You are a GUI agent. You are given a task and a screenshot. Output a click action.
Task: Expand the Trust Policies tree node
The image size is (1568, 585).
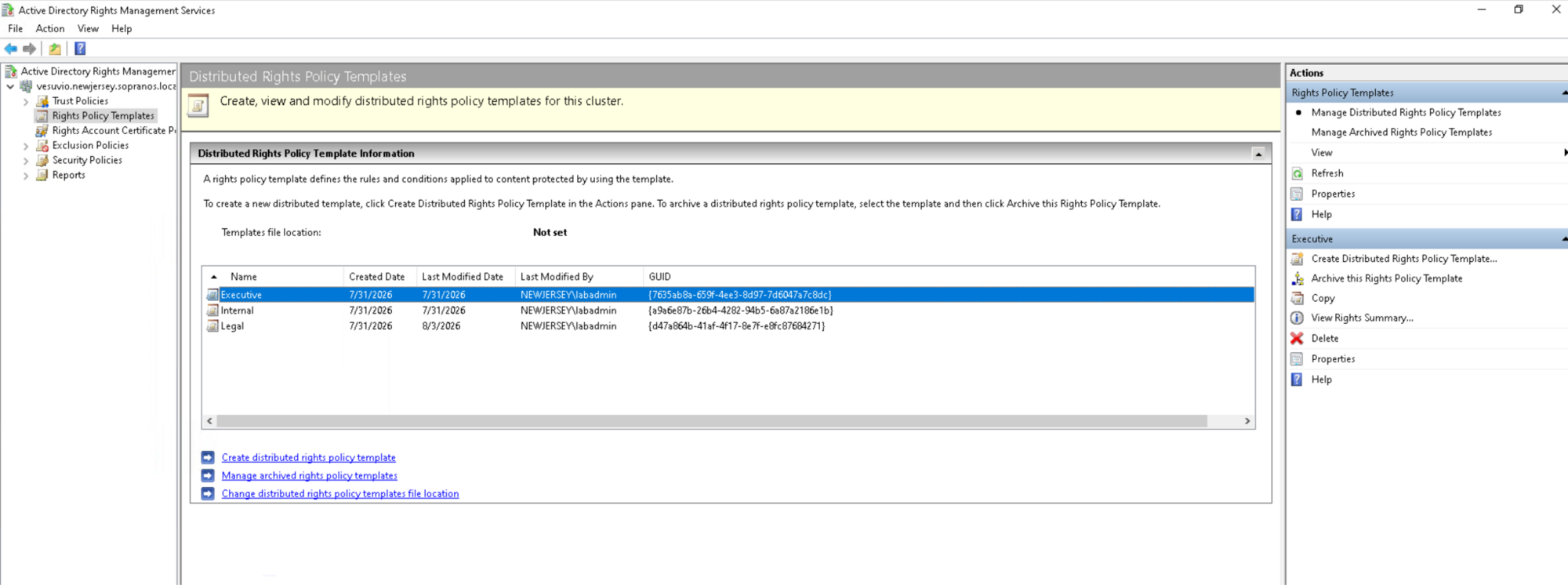[26, 102]
